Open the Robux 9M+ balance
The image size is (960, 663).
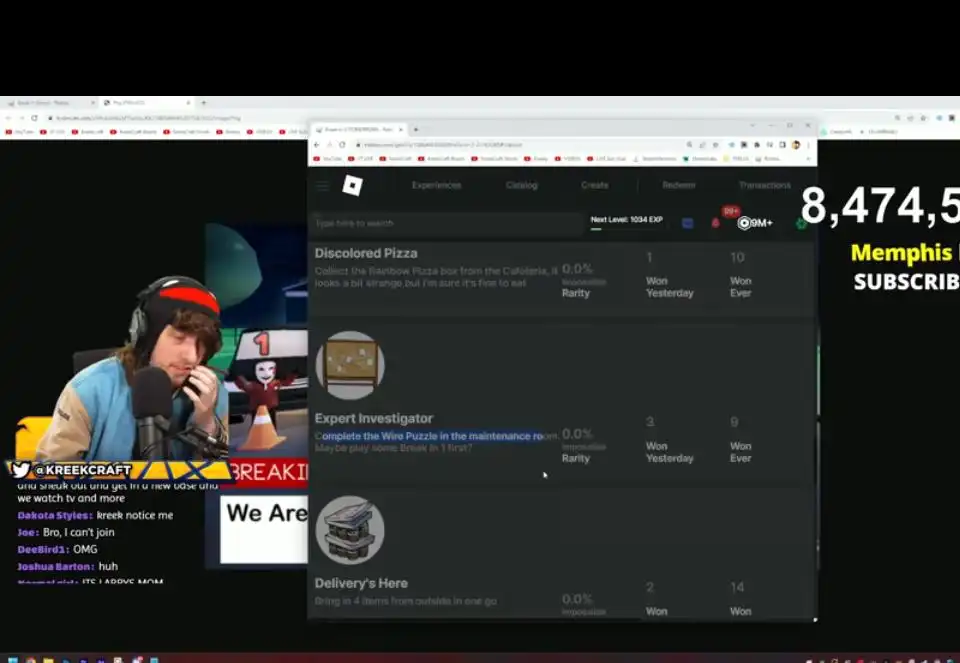coord(755,223)
